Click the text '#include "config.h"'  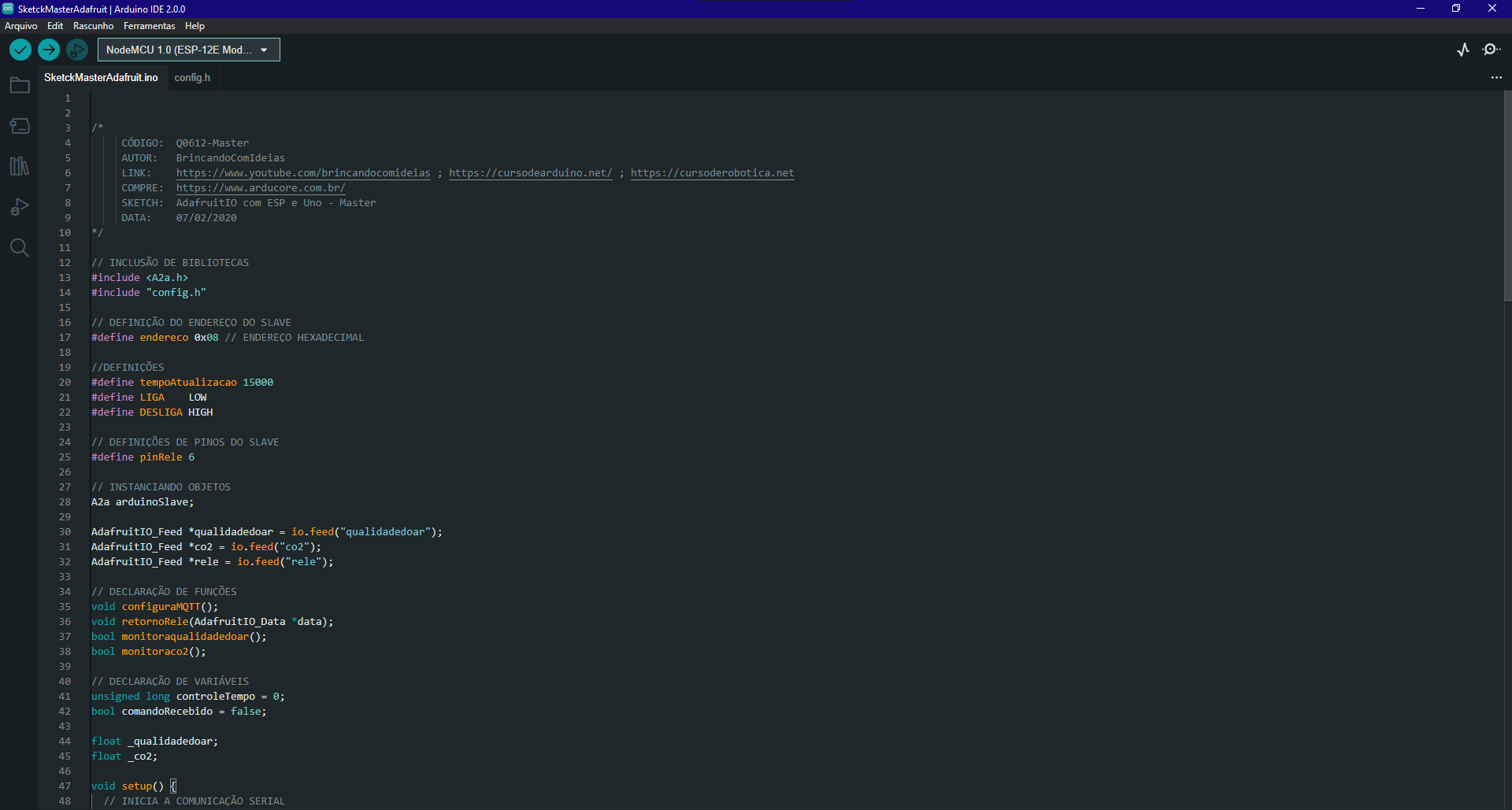pyautogui.click(x=149, y=293)
